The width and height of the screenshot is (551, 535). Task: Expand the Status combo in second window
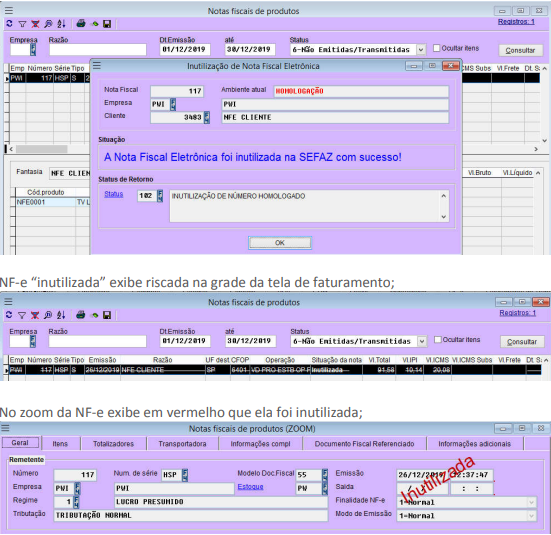pos(422,341)
